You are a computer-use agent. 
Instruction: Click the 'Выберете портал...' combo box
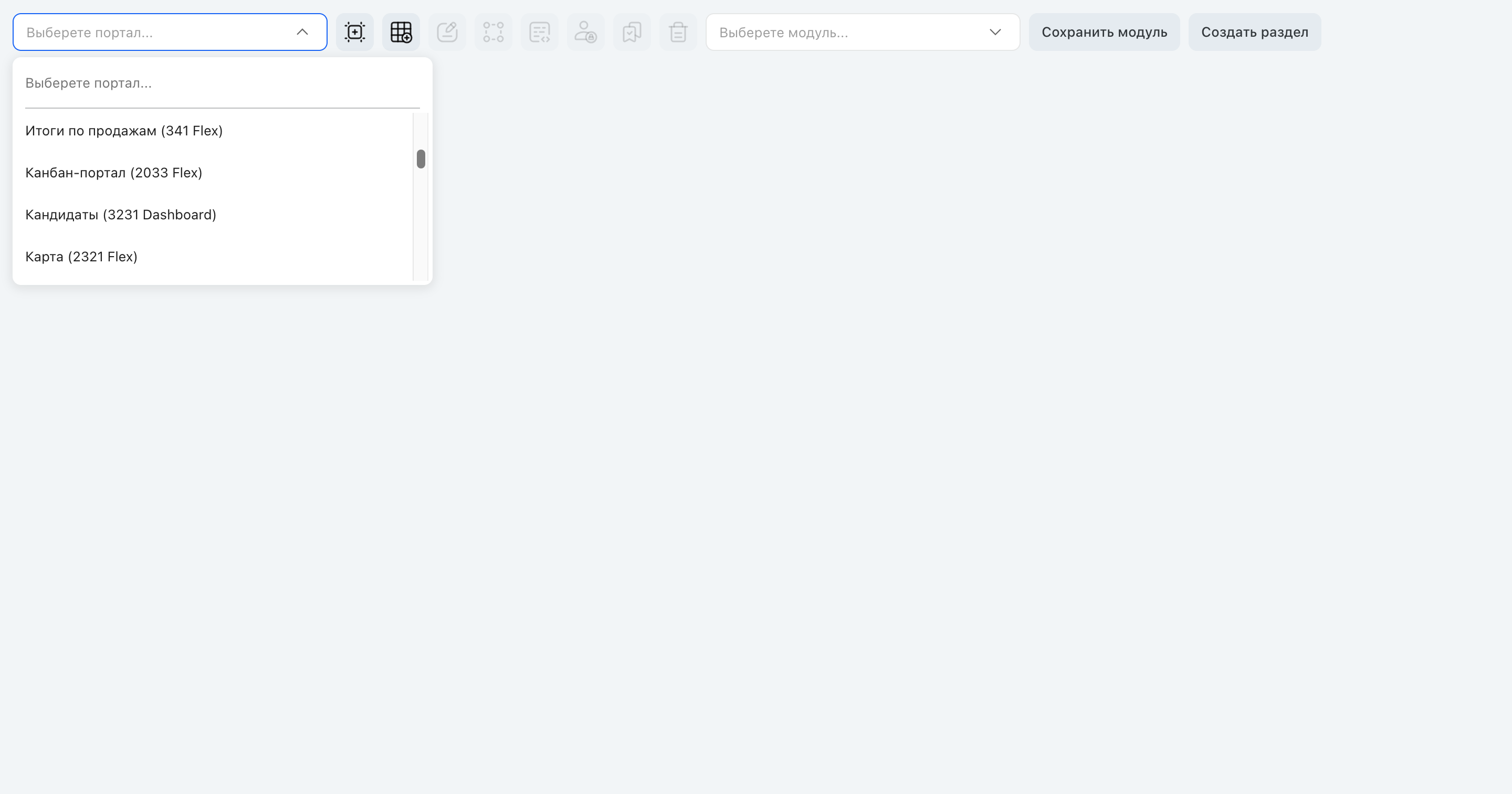[x=170, y=31]
